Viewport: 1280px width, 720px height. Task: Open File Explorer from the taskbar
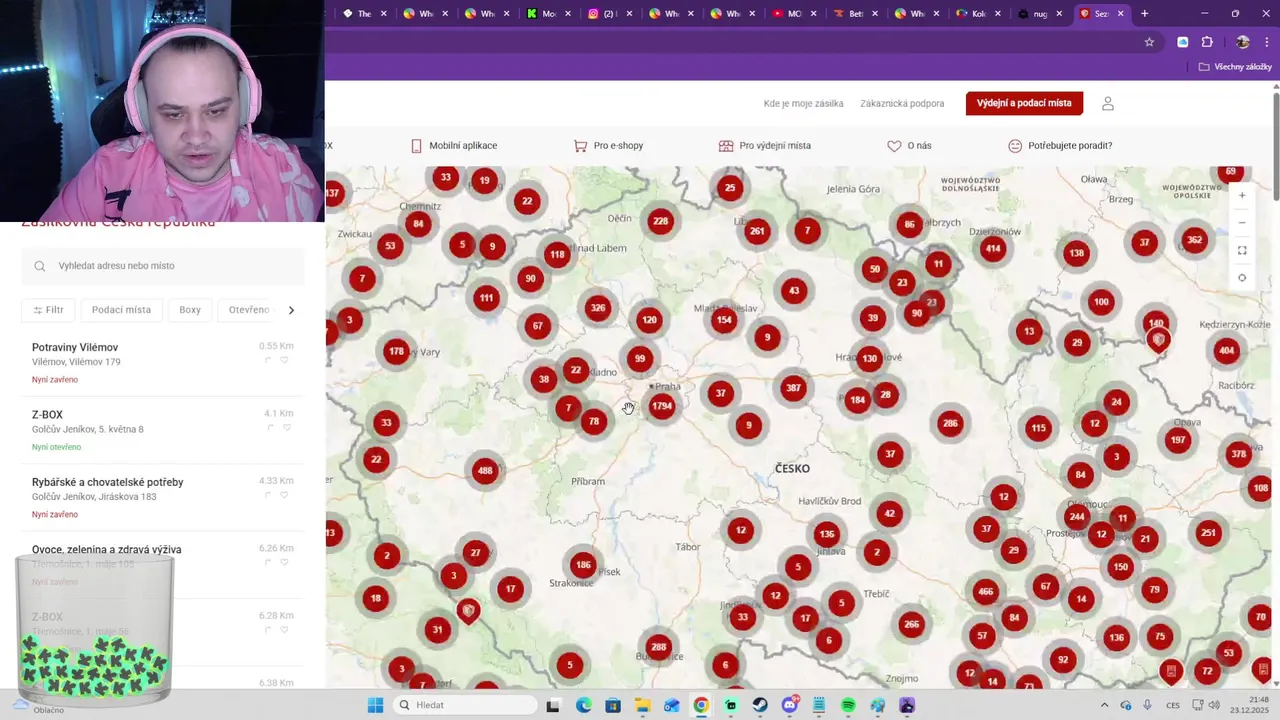coord(642,705)
